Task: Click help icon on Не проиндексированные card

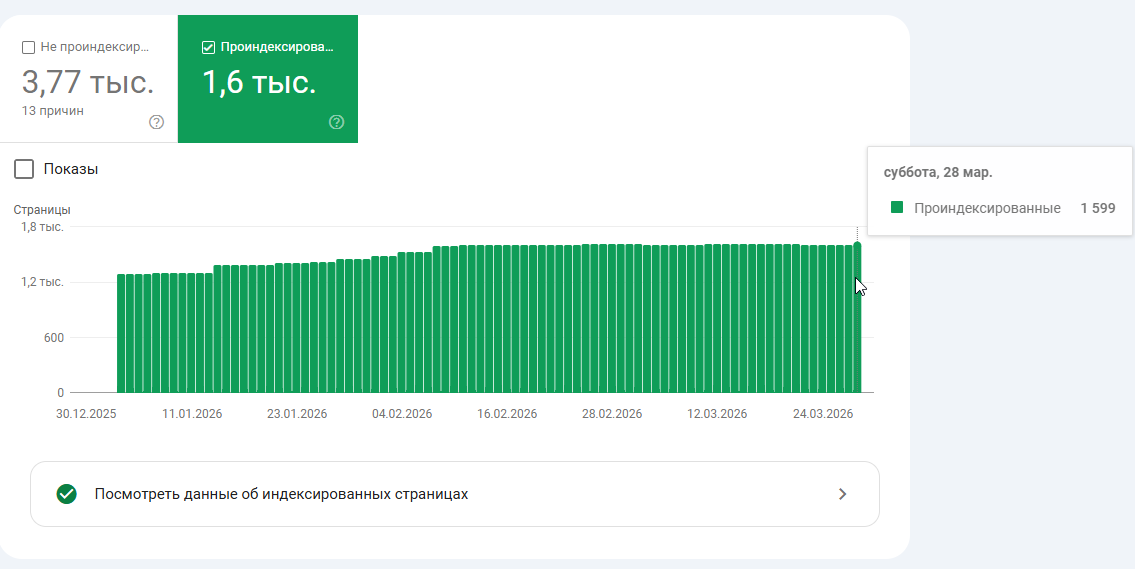Action: 156,122
